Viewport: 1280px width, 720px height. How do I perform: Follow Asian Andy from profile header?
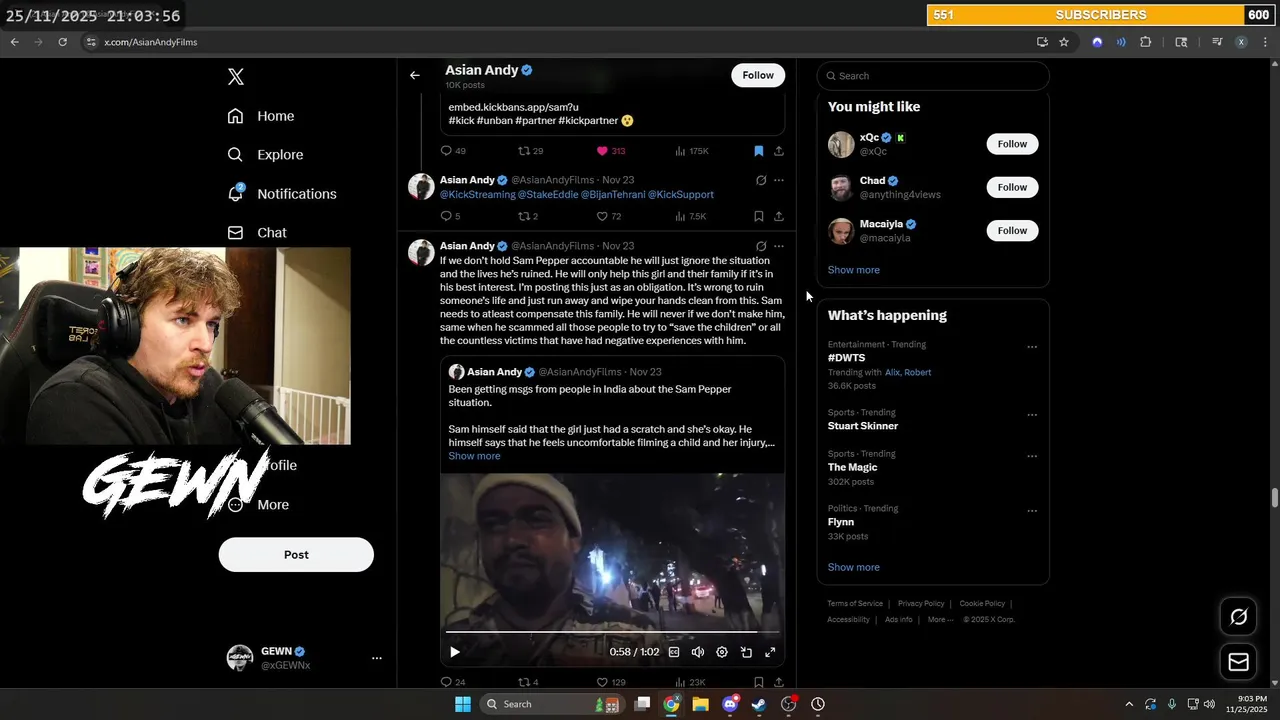coord(758,75)
